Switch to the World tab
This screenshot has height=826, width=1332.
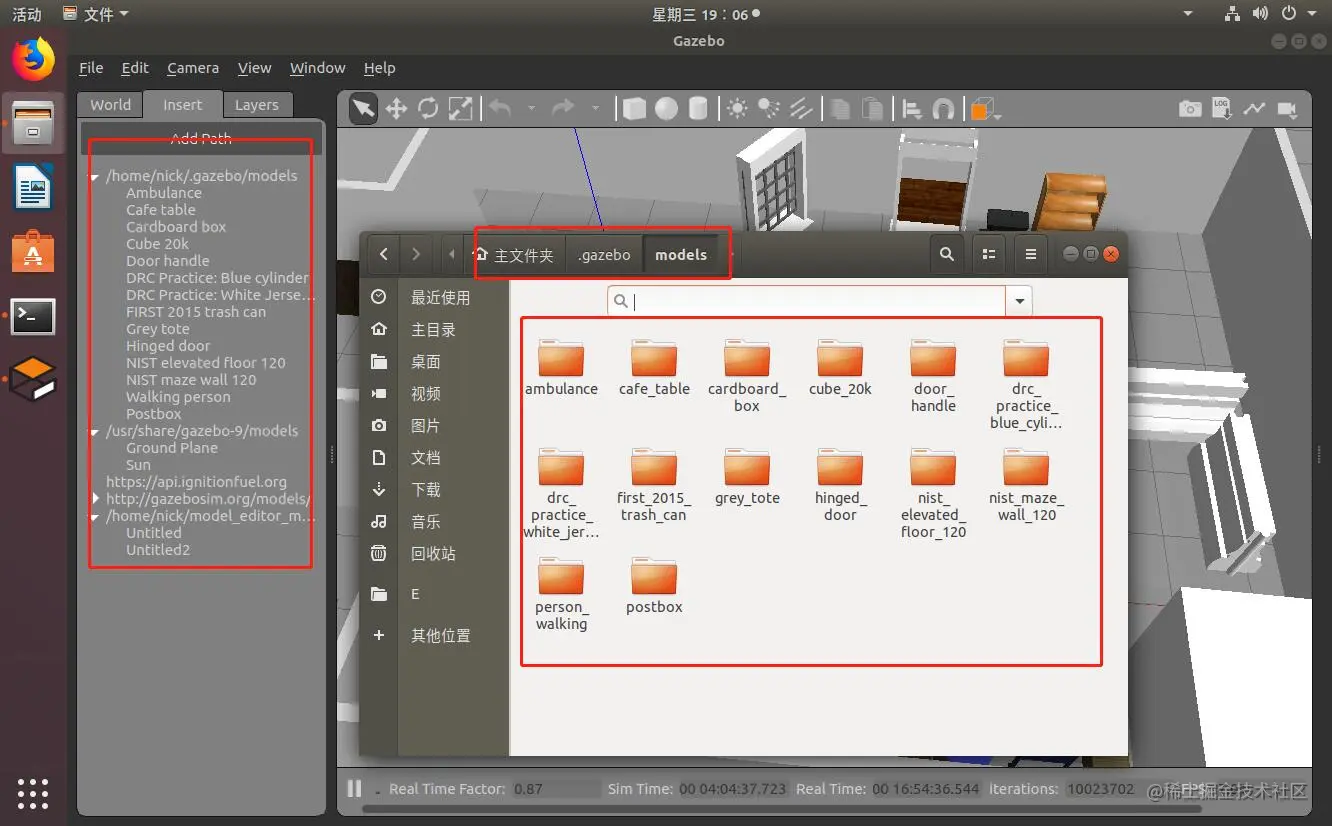click(110, 105)
